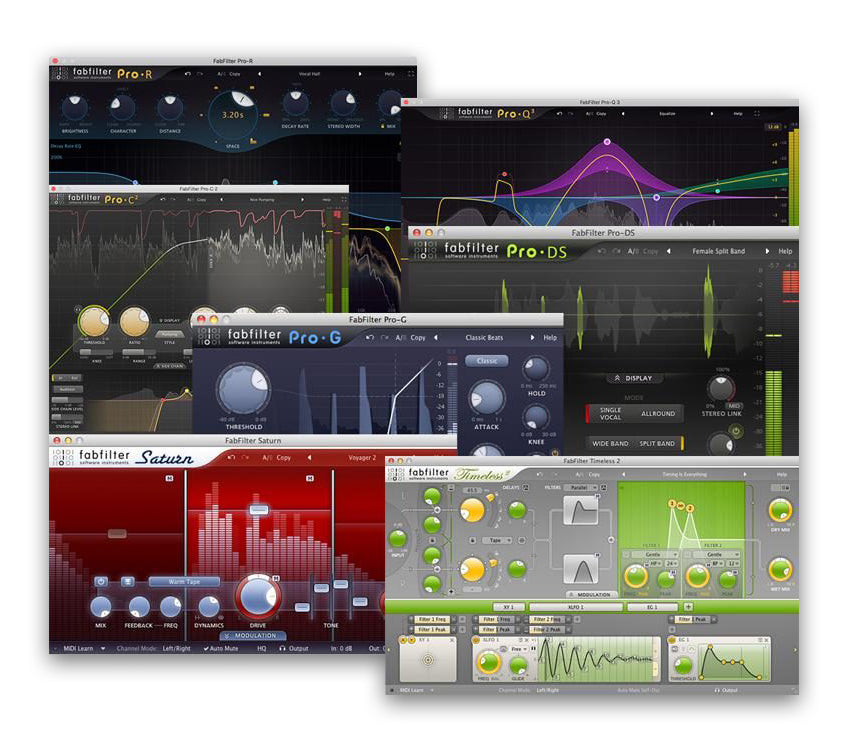847x750 pixels.
Task: Click the THRESHOLD knob in Pro-C 2
Action: [93, 321]
